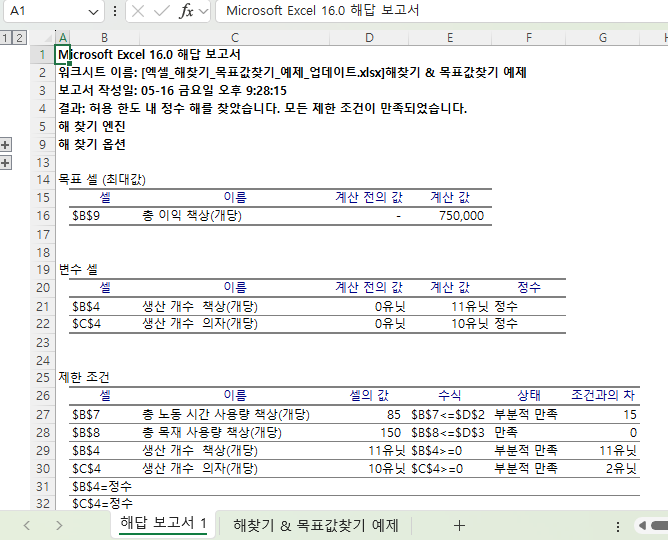Expand the outline group at row 9
668x540 pixels.
click(x=5, y=145)
